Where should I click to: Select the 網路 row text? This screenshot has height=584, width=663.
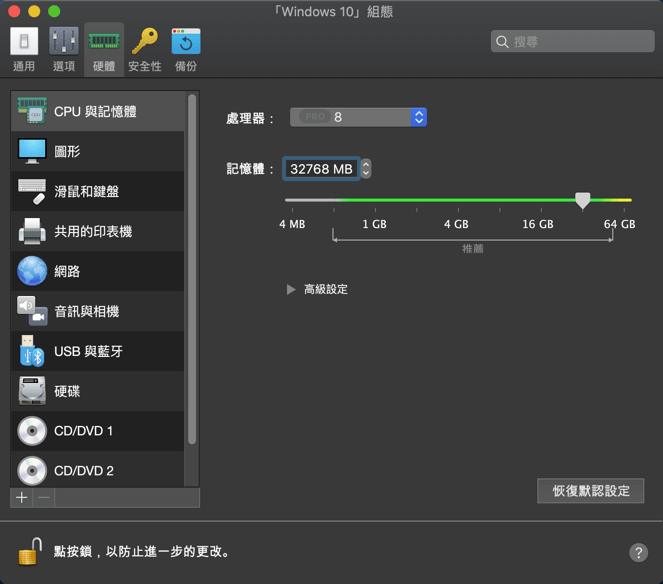(67, 271)
